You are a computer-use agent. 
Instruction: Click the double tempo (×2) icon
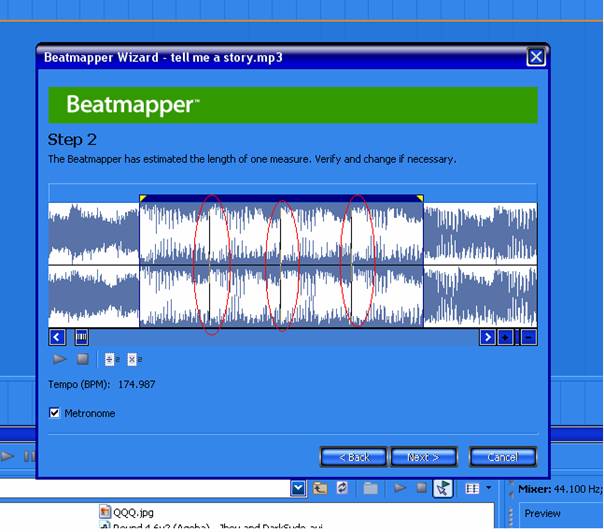click(x=133, y=359)
